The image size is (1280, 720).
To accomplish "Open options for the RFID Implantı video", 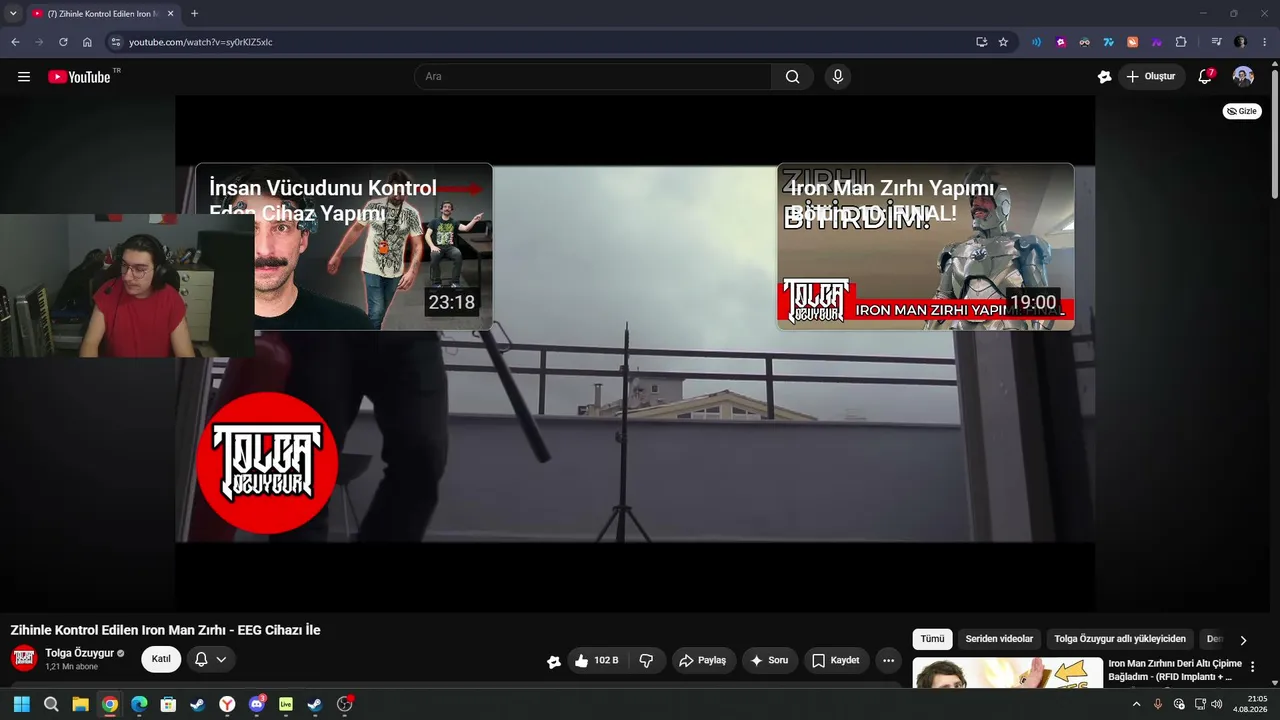I will point(1253,667).
